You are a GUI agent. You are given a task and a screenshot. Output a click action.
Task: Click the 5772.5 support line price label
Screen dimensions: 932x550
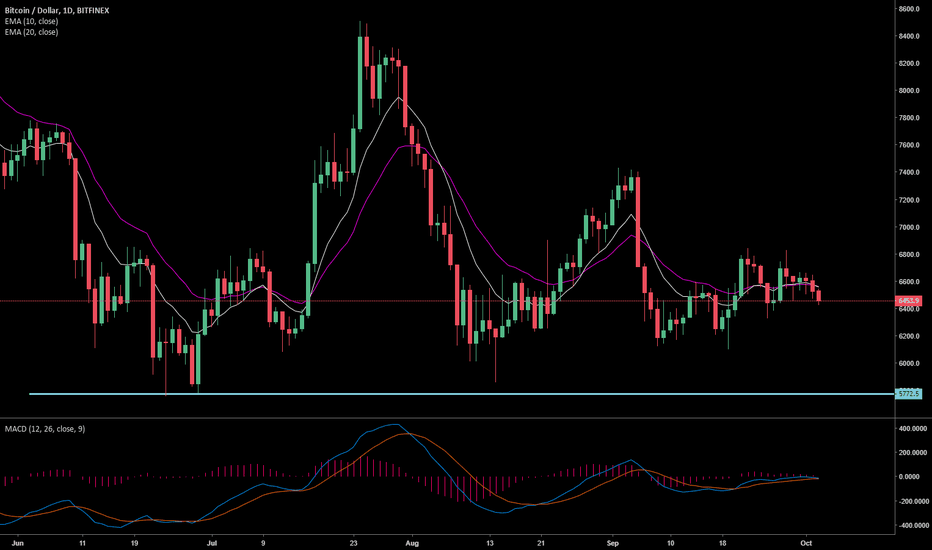coord(909,394)
